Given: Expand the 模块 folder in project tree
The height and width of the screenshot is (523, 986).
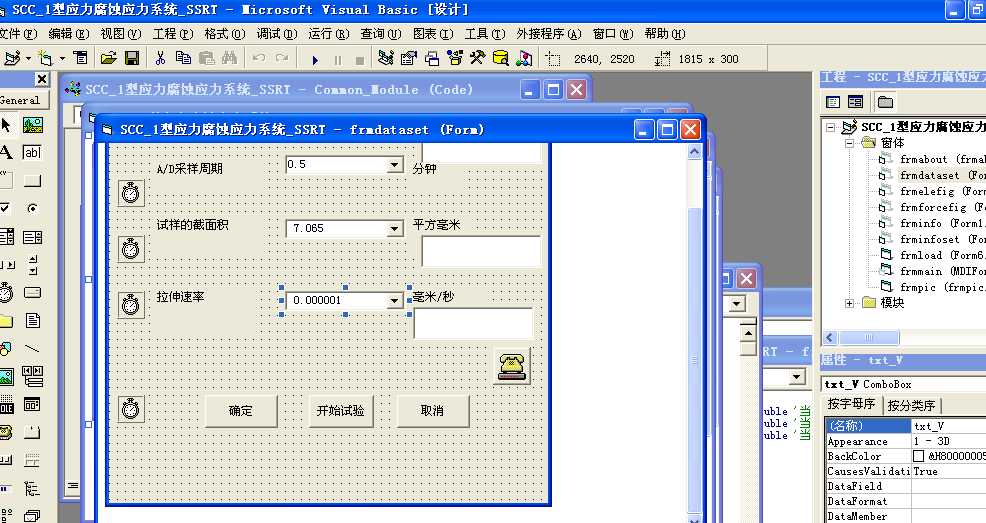Looking at the screenshot, I should click(x=849, y=303).
